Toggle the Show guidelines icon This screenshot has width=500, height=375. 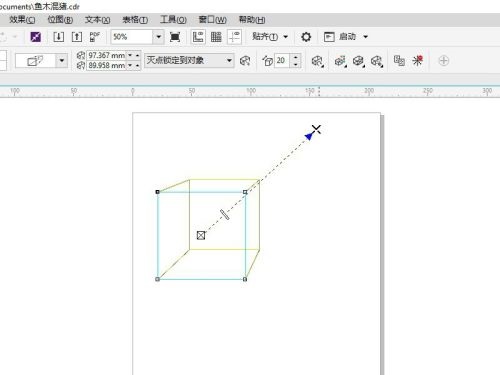(234, 37)
